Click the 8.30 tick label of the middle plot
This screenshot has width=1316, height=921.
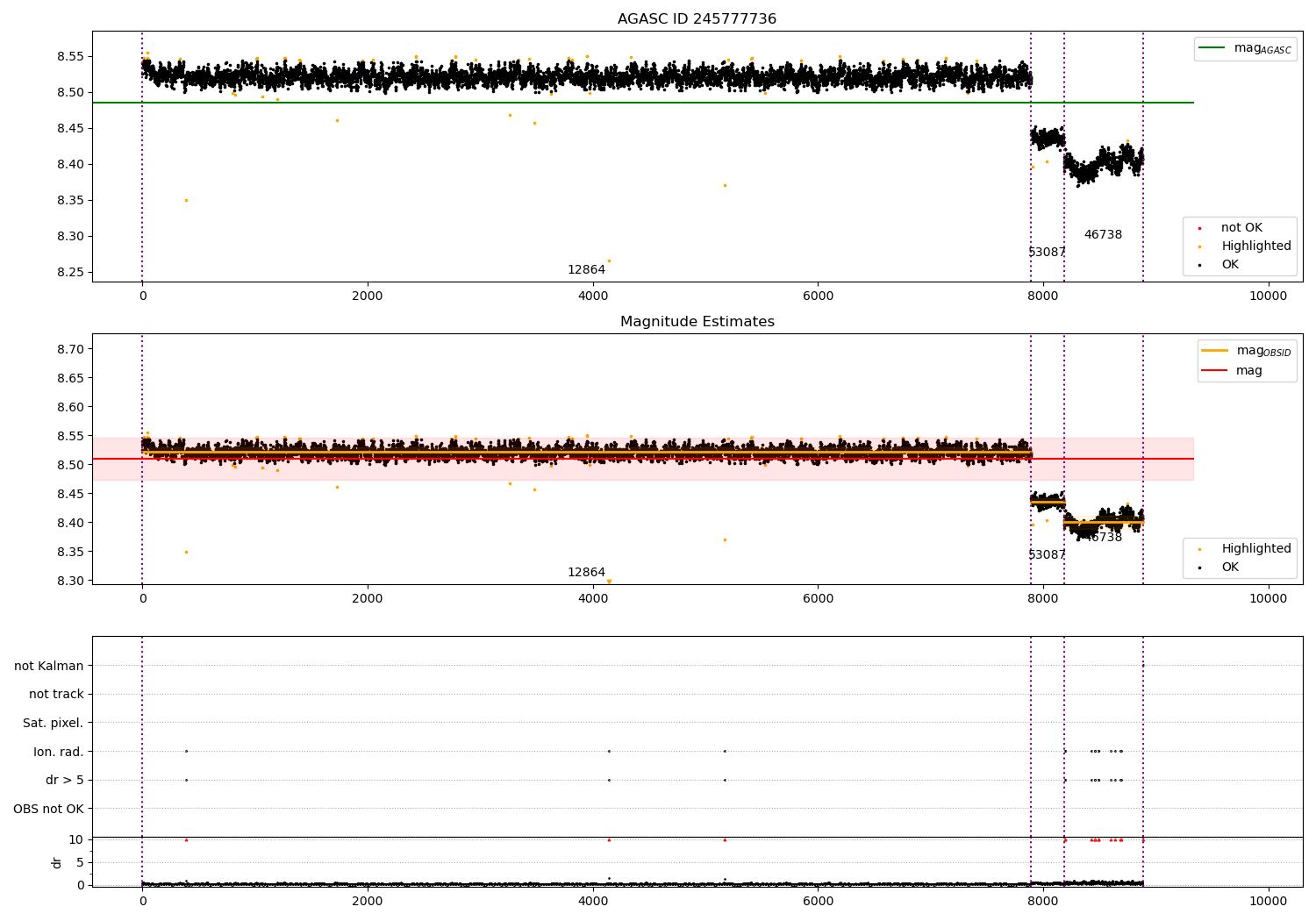click(x=69, y=581)
